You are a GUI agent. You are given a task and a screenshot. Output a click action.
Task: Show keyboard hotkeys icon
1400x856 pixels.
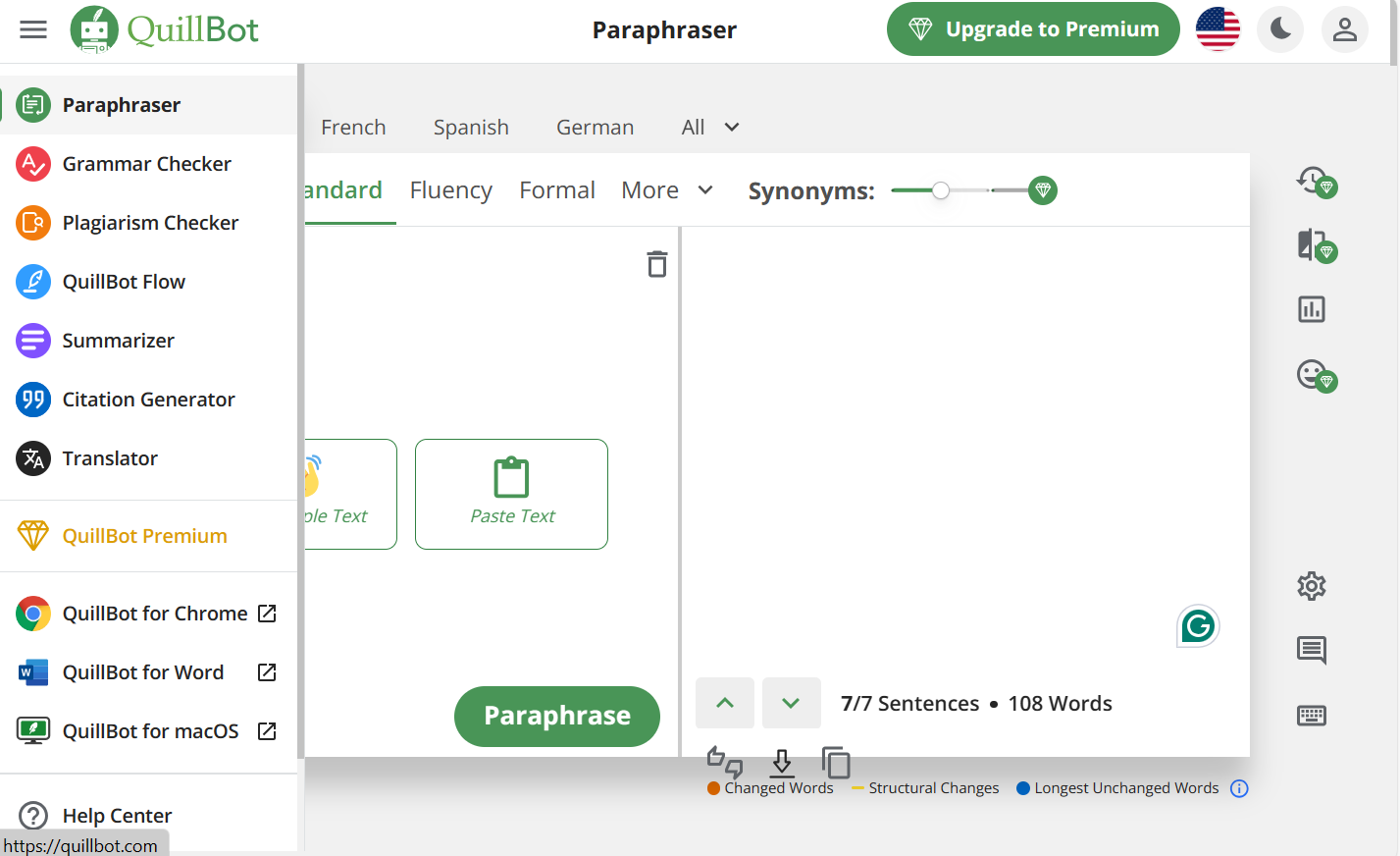pos(1312,716)
